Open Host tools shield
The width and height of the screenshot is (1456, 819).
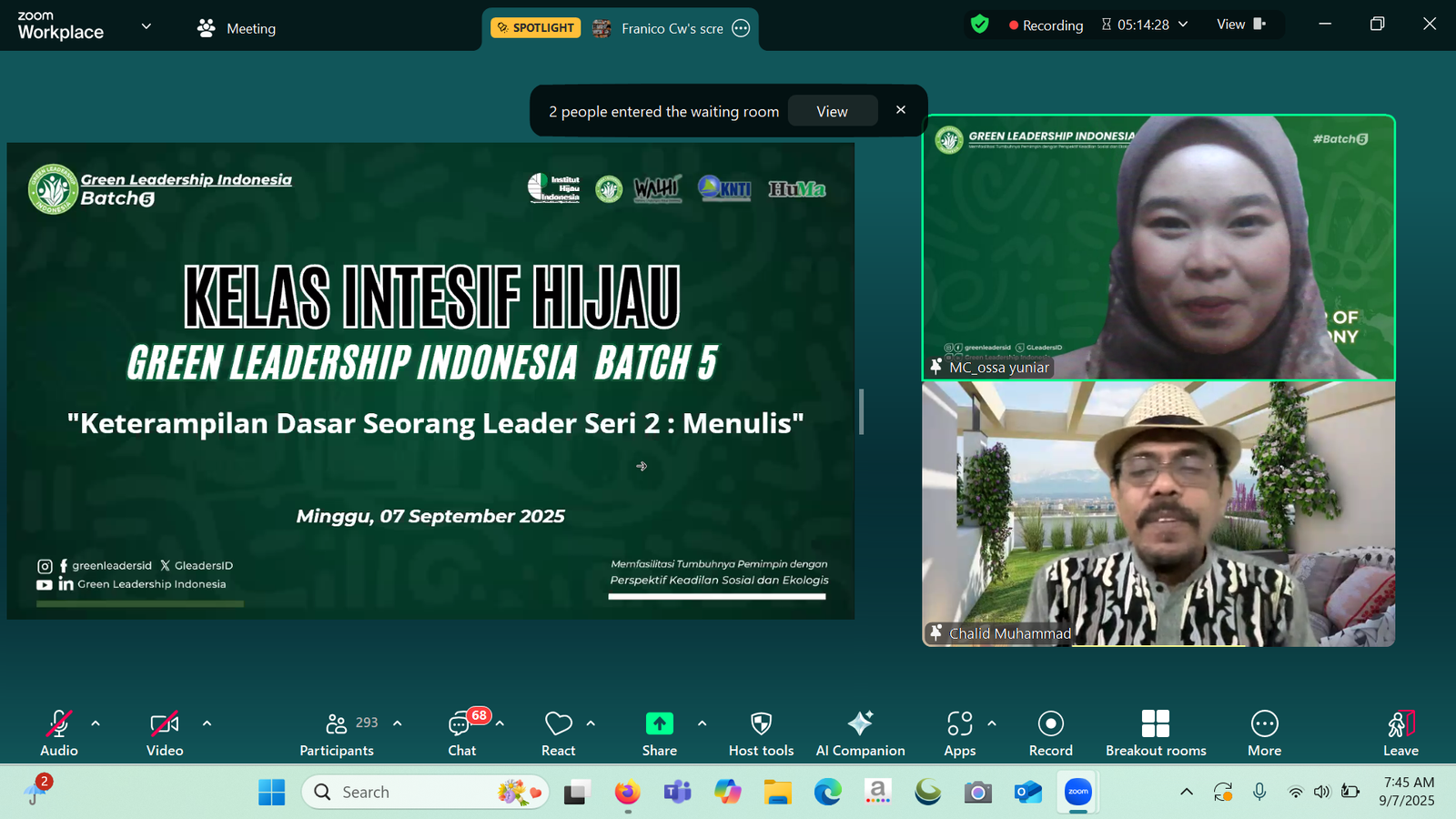point(761,733)
